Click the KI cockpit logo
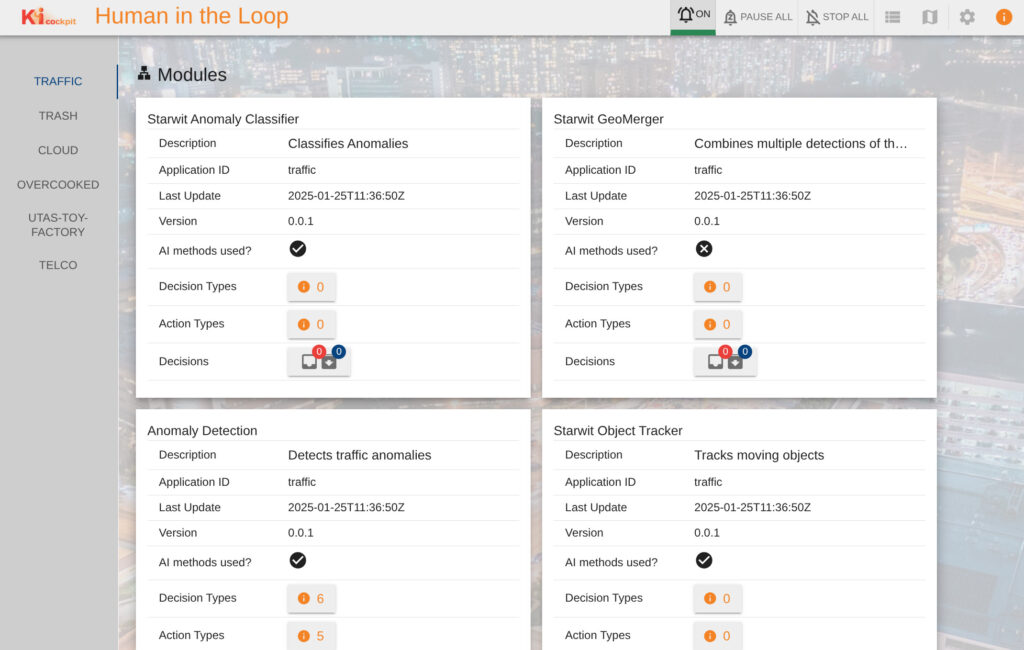The width and height of the screenshot is (1024, 650). [48, 17]
